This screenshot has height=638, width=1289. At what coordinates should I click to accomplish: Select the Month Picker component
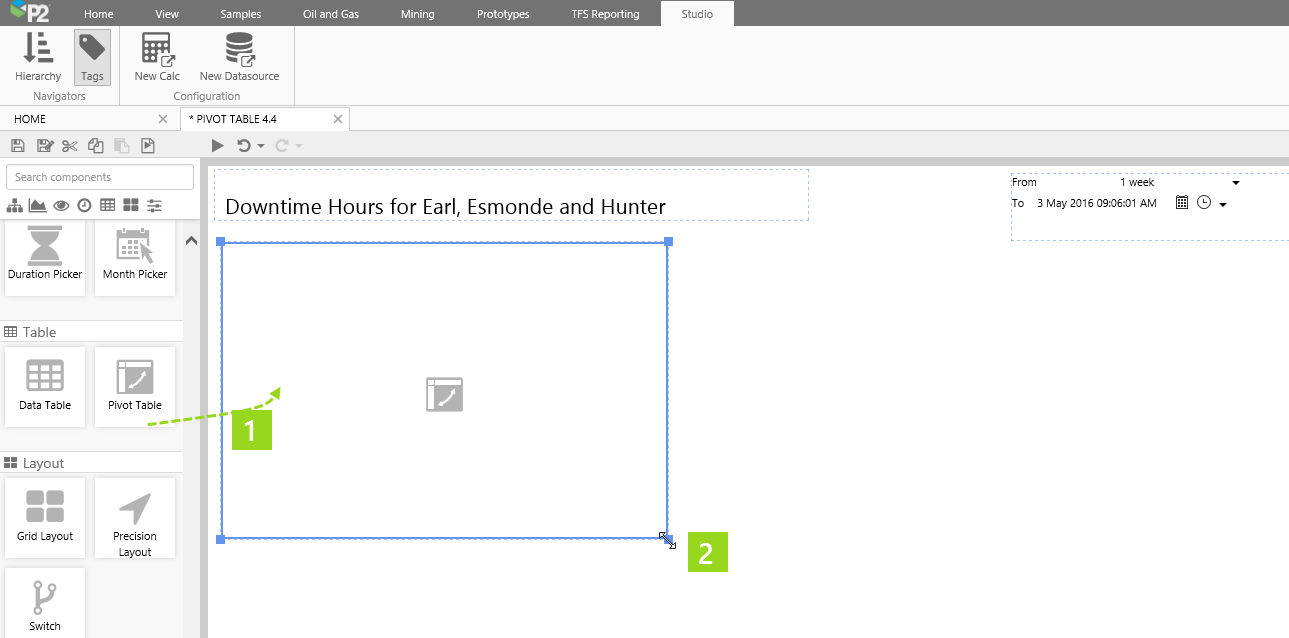click(135, 258)
